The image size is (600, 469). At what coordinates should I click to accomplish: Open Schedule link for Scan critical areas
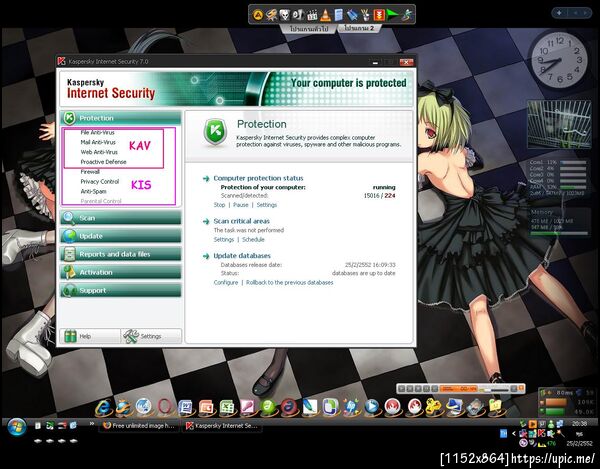coord(253,240)
